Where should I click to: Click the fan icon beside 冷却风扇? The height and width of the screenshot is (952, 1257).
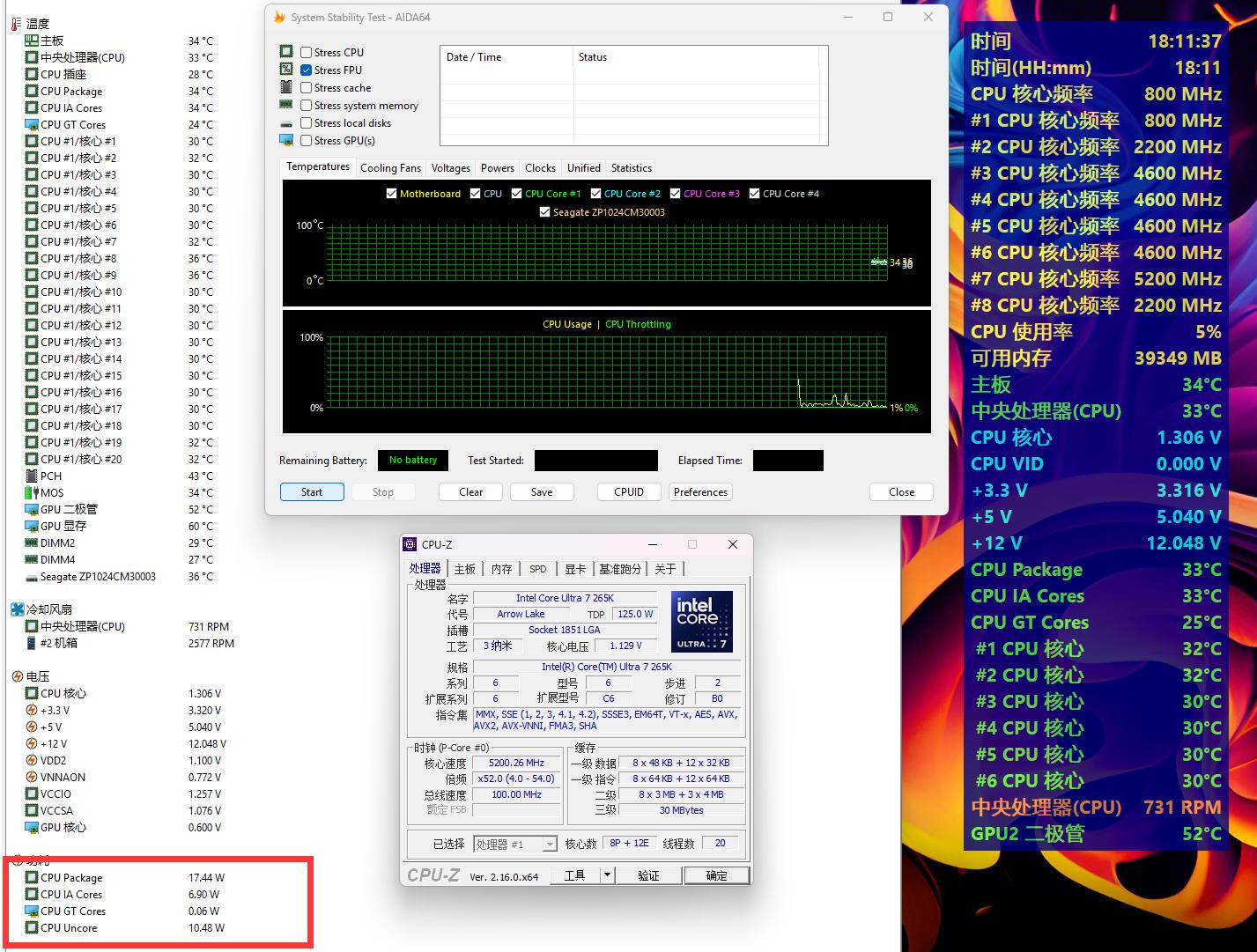[17, 609]
